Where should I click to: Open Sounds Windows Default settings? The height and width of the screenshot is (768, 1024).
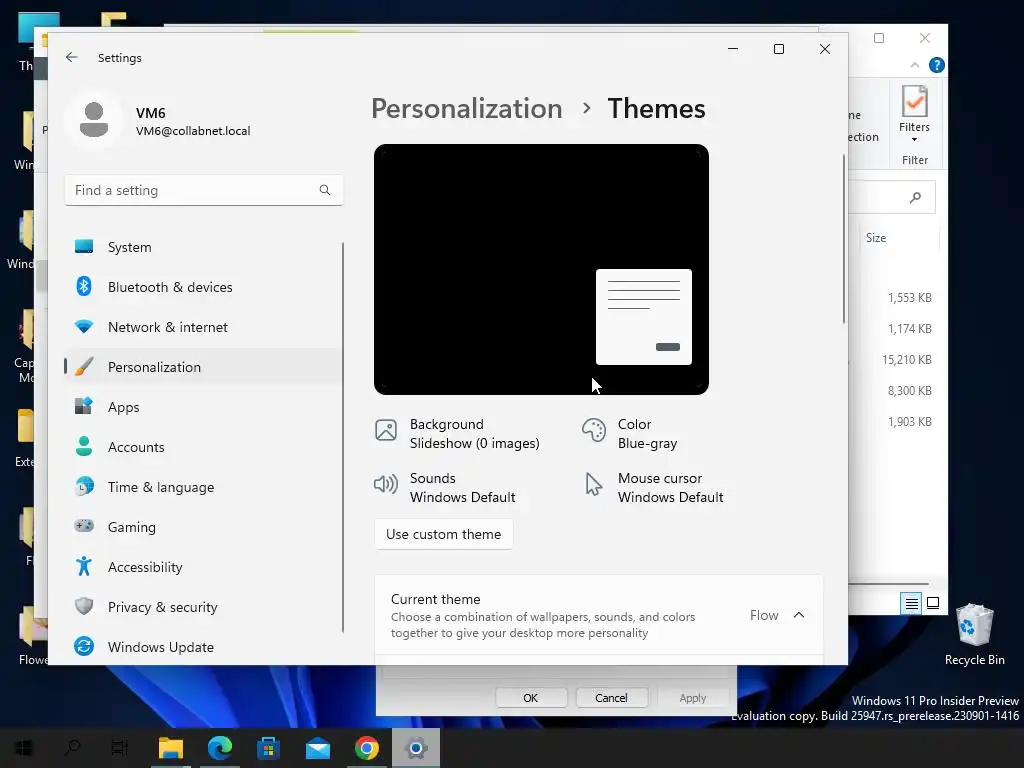coord(445,488)
